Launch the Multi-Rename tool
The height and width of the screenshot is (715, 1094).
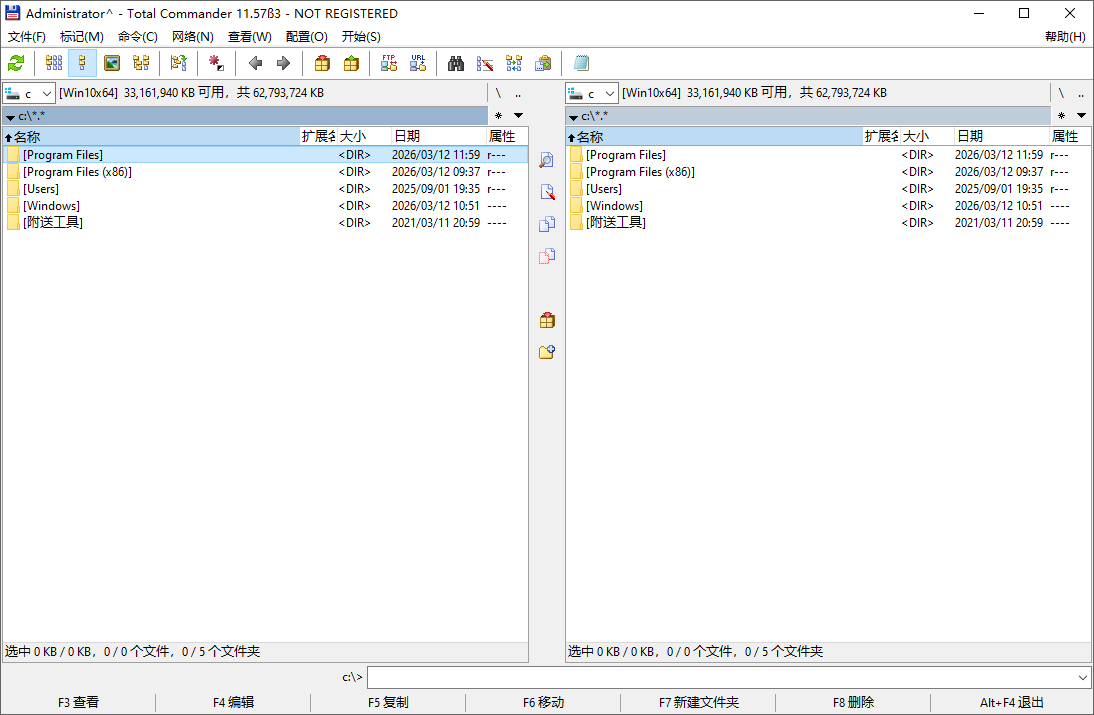(x=485, y=63)
